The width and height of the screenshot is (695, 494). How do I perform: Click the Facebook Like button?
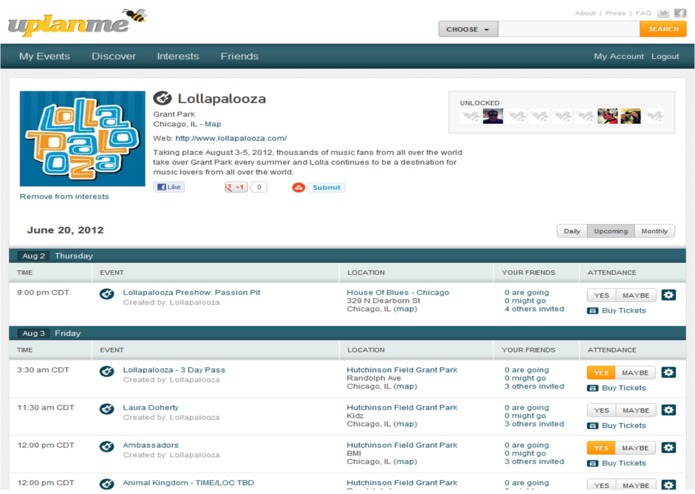coord(169,187)
